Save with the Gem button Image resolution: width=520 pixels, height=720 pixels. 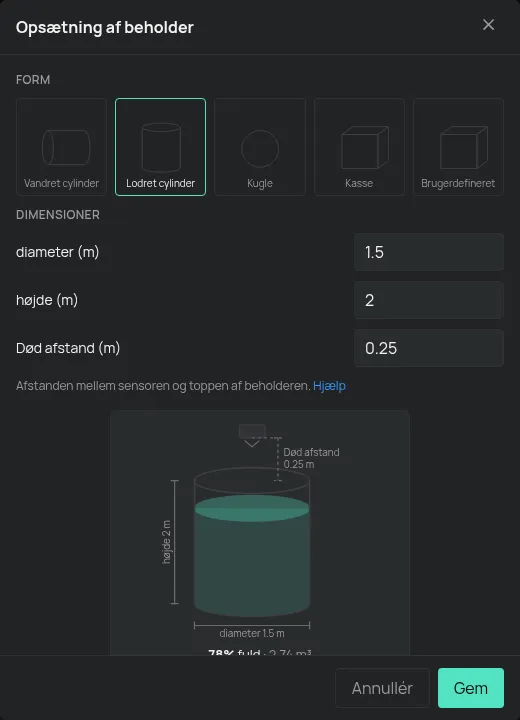[471, 688]
